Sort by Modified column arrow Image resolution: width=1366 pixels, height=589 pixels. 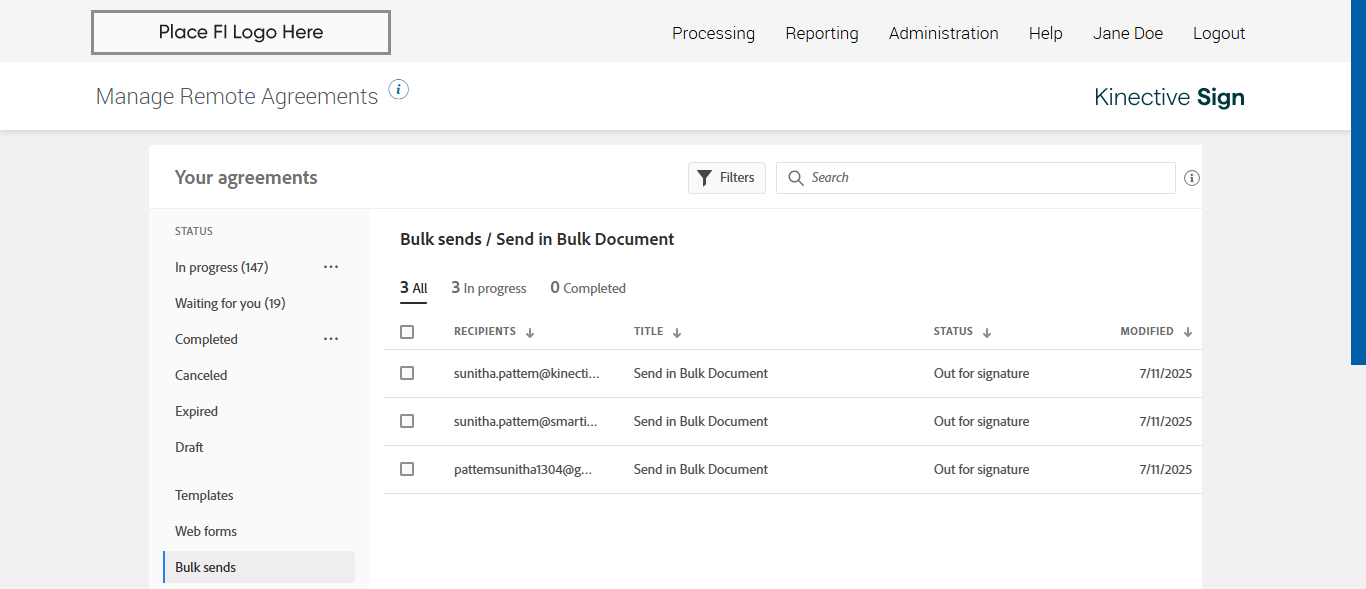(1188, 333)
